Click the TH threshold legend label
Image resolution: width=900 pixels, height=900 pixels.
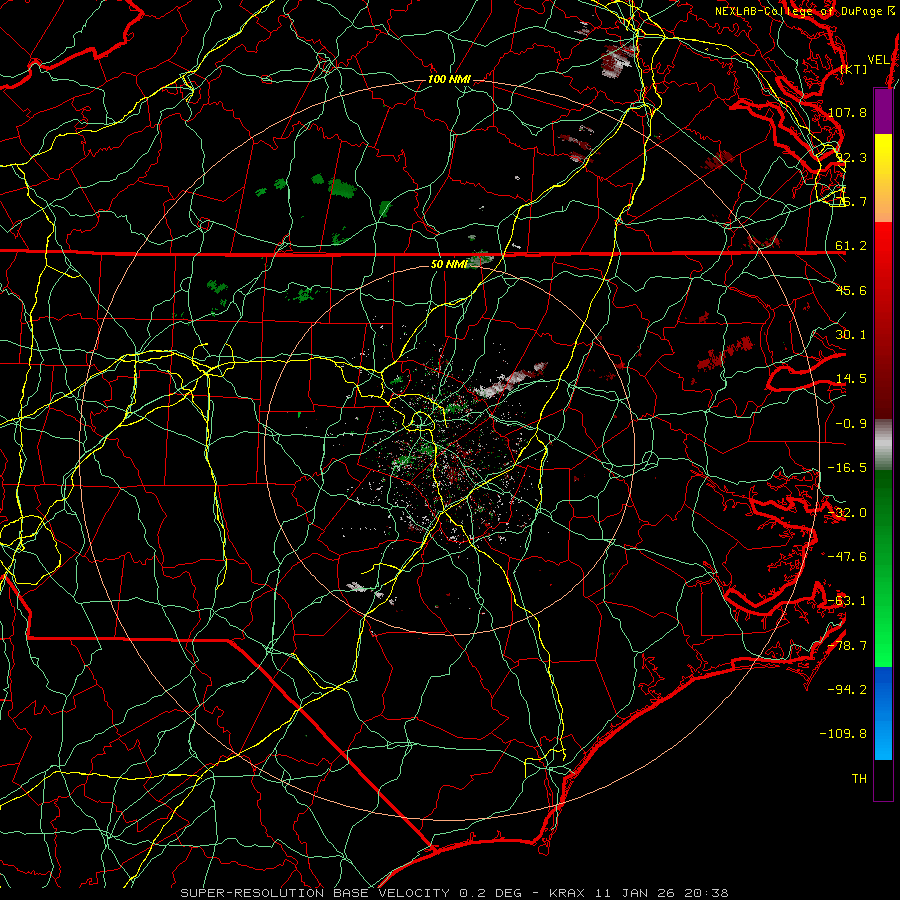[859, 779]
